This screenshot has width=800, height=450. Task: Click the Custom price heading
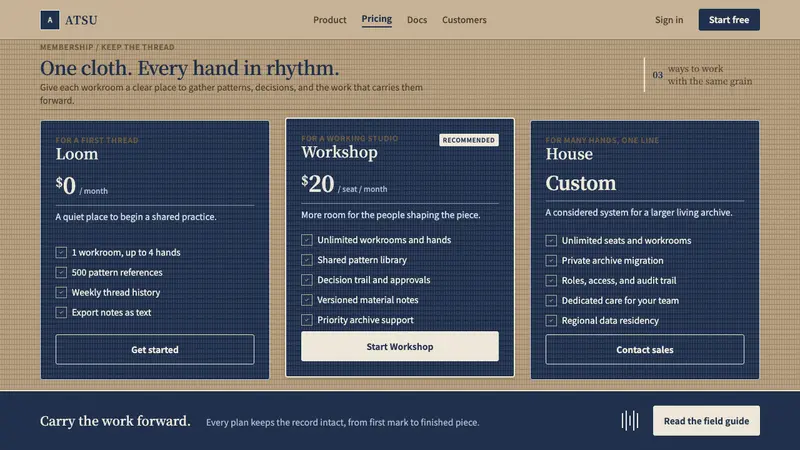581,183
